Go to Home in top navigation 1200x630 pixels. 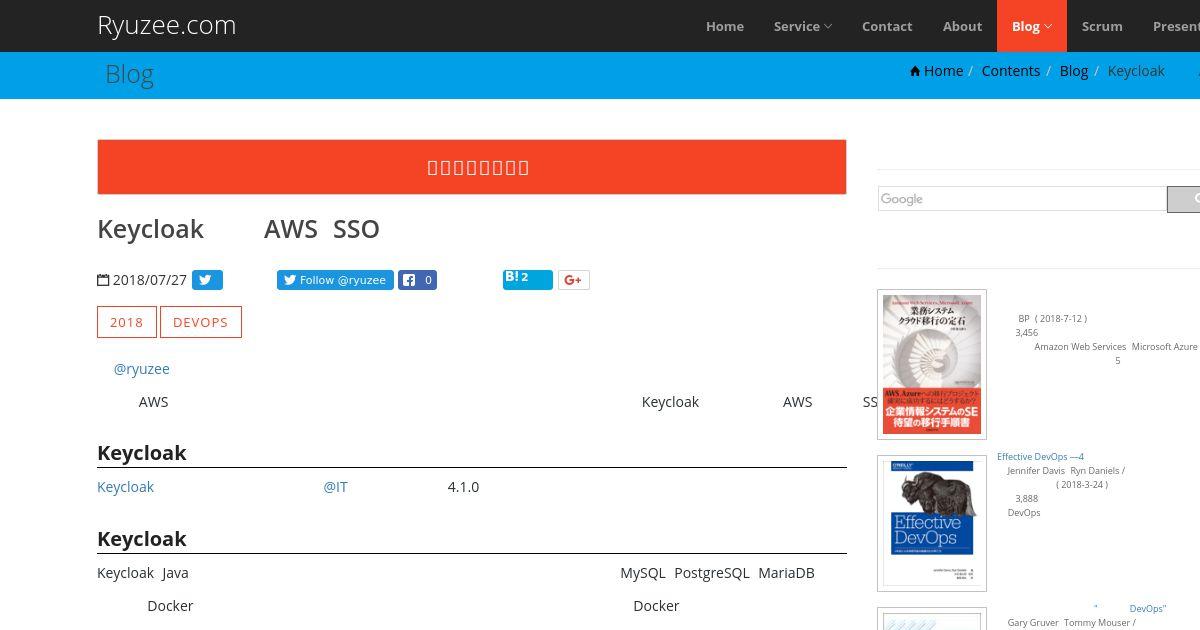(x=725, y=26)
